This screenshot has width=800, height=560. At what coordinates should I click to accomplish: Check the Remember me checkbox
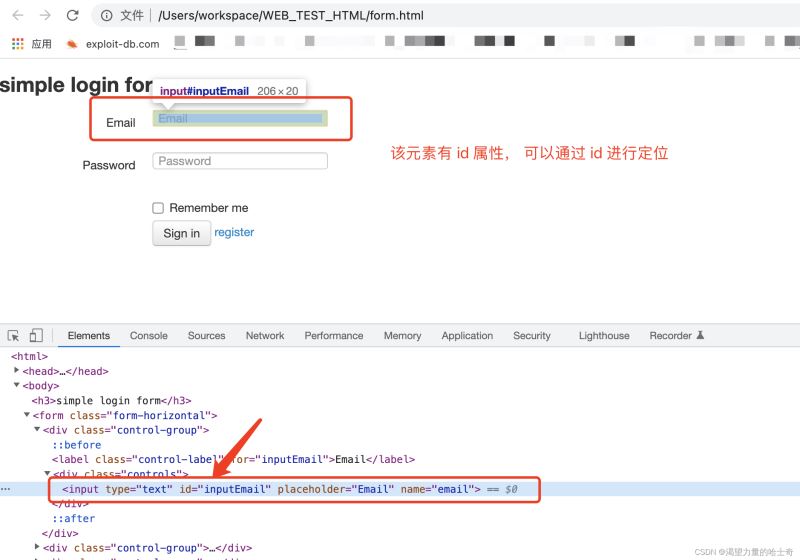(x=158, y=208)
